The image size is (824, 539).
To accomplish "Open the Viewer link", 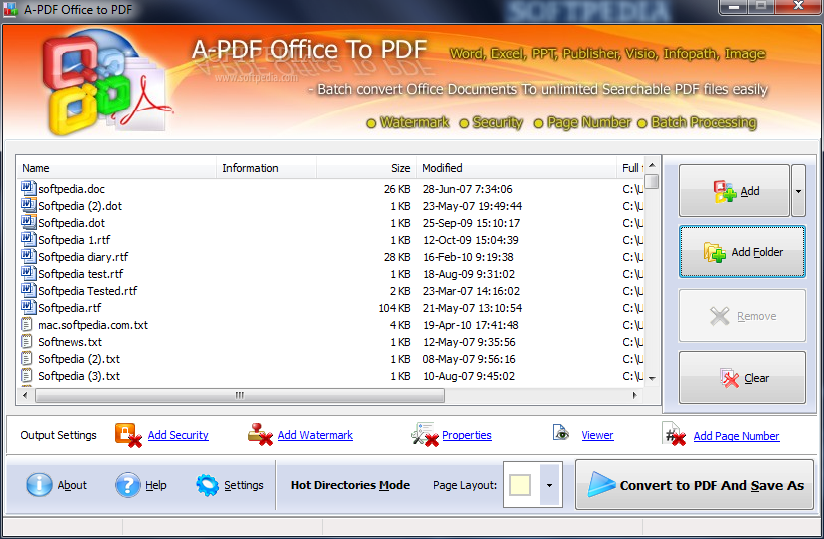I will tap(597, 435).
